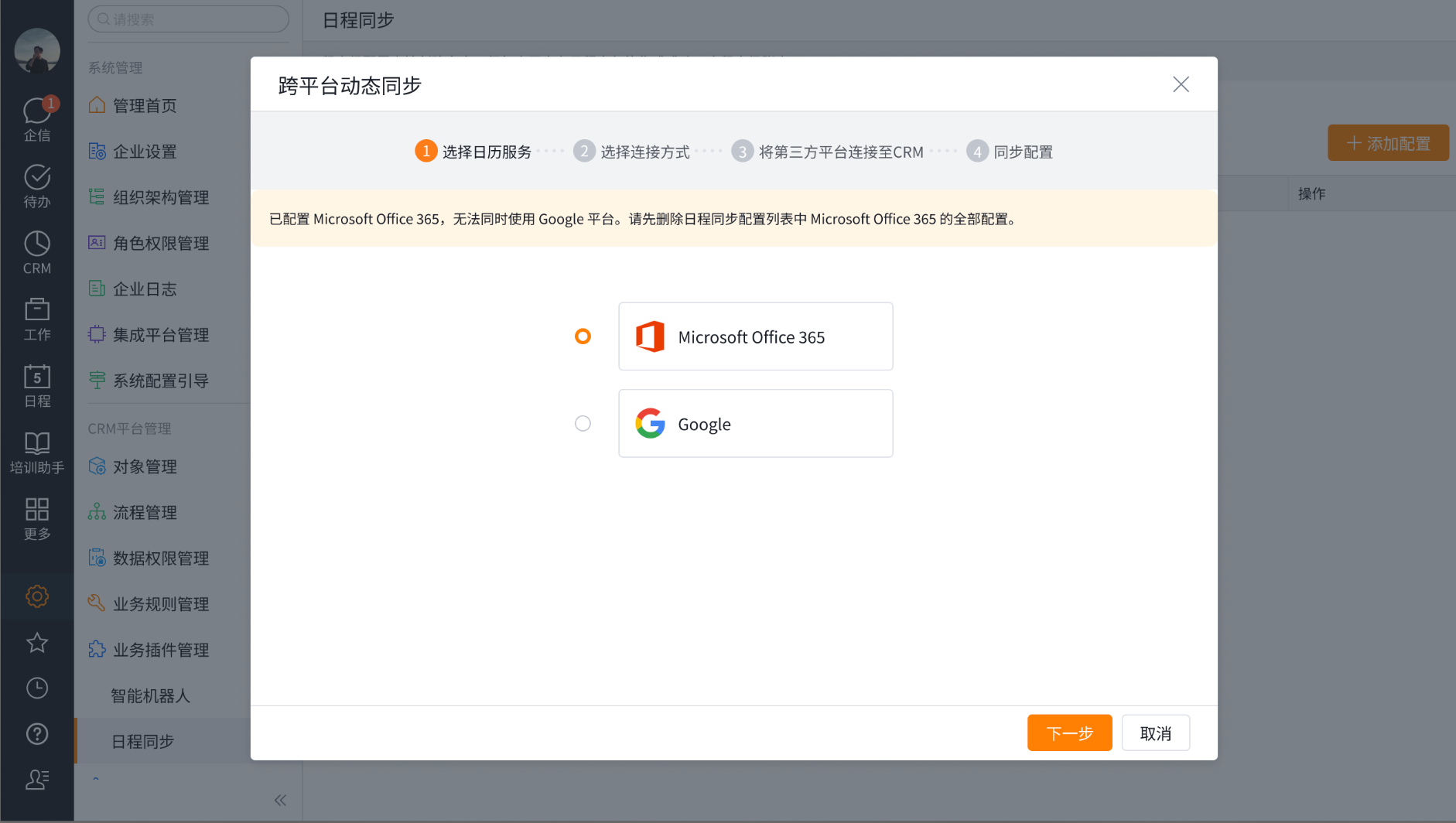Click the contacts list icon at bottom
Viewport: 1456px width, 823px height.
coord(36,780)
